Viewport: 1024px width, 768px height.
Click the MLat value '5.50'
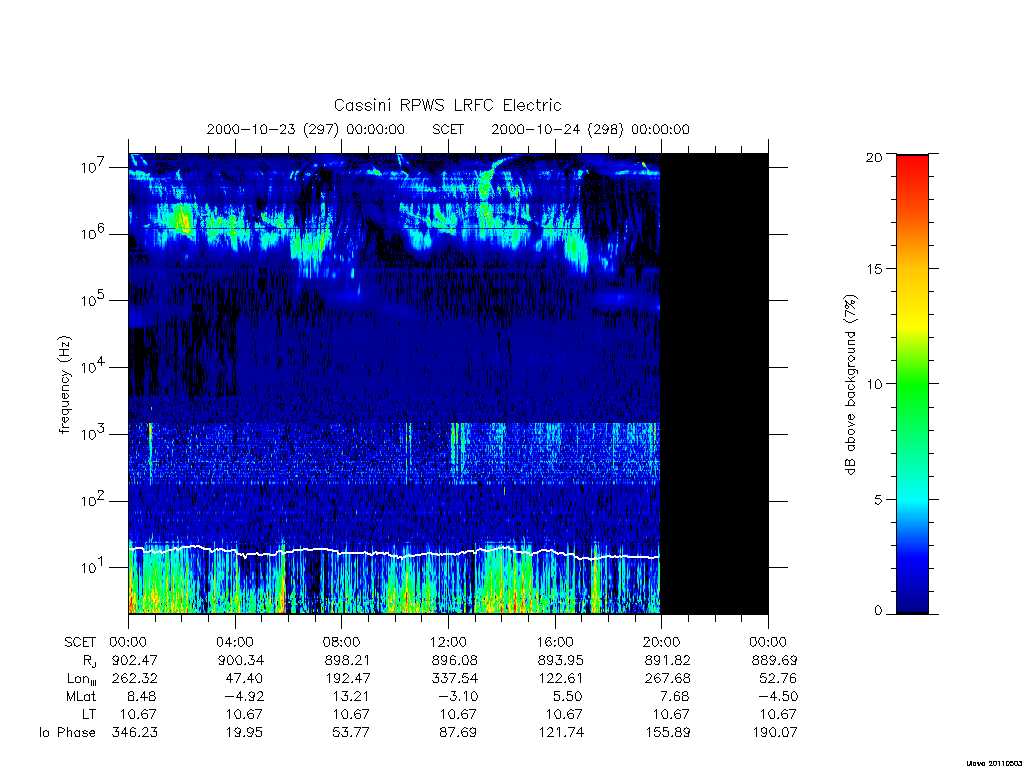click(x=568, y=697)
